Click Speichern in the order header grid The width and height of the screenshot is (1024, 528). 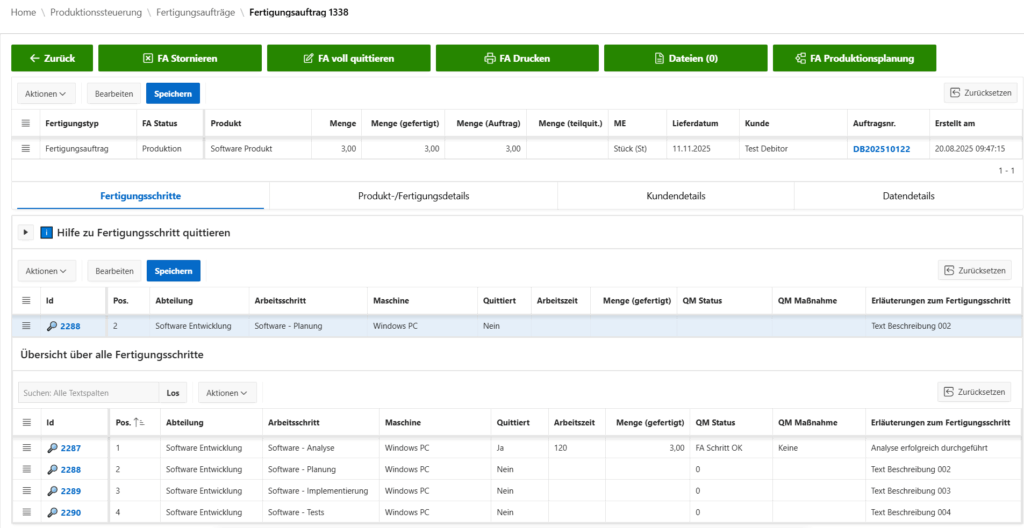pyautogui.click(x=172, y=93)
